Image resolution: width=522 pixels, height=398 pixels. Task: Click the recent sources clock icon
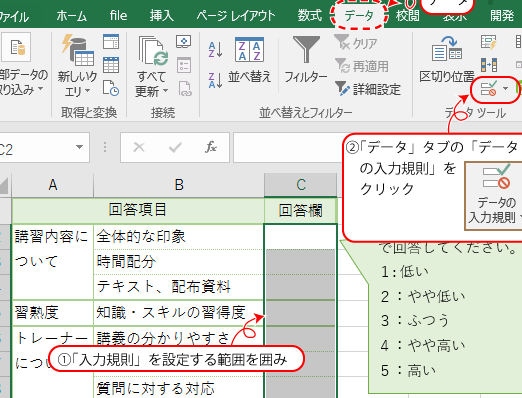(x=111, y=88)
